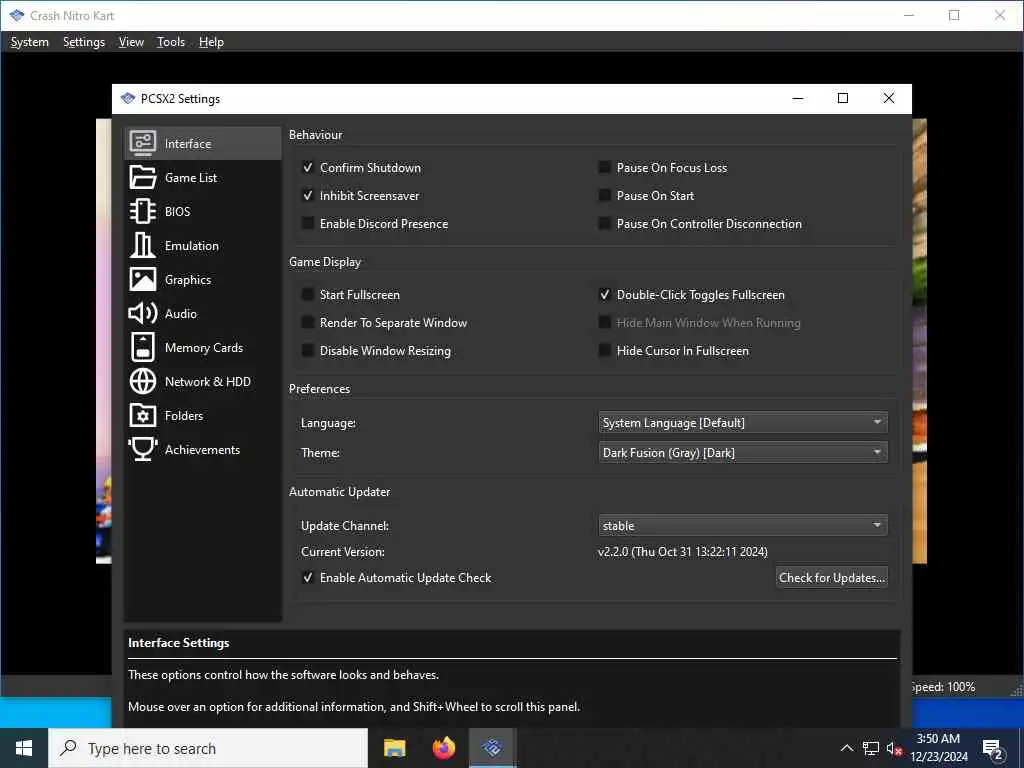Viewport: 1024px width, 768px height.
Task: Select the Interface settings icon
Action: [x=142, y=143]
